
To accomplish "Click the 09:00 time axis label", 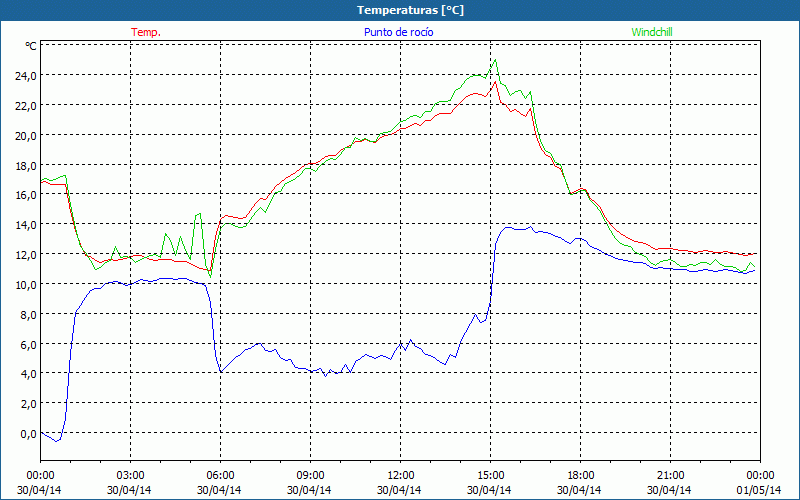I will (x=311, y=476).
